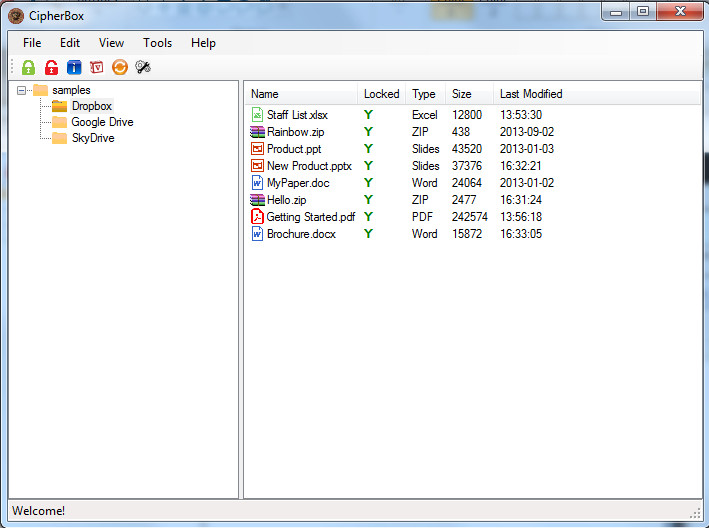Click the modified time 16:32:21

point(521,166)
